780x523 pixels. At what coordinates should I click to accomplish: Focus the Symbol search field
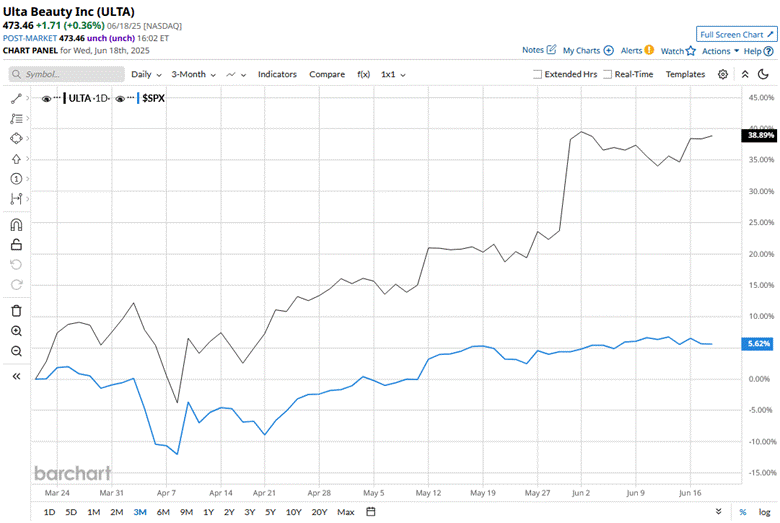click(x=67, y=74)
